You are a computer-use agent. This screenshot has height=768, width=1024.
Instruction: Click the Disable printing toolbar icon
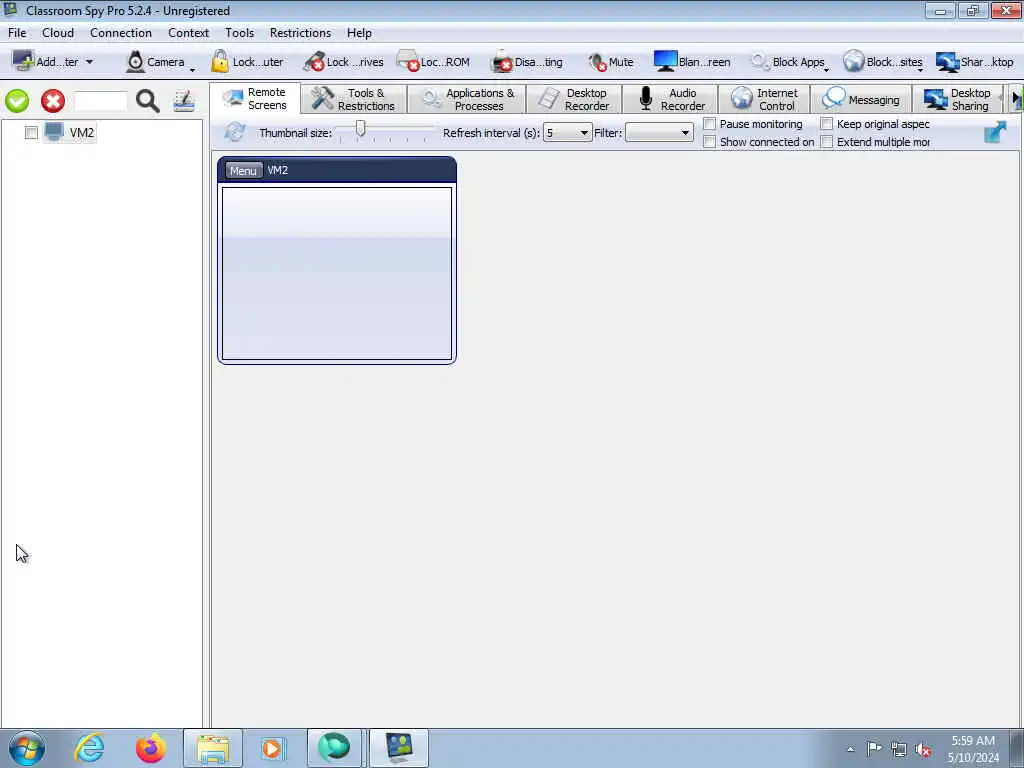502,61
